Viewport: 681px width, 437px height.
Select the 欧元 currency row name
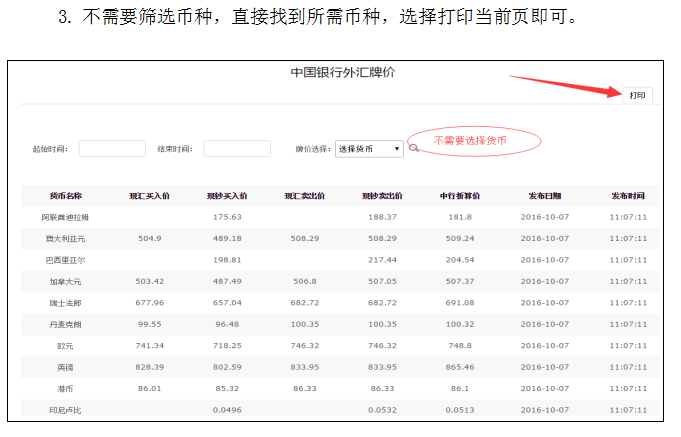[x=66, y=345]
